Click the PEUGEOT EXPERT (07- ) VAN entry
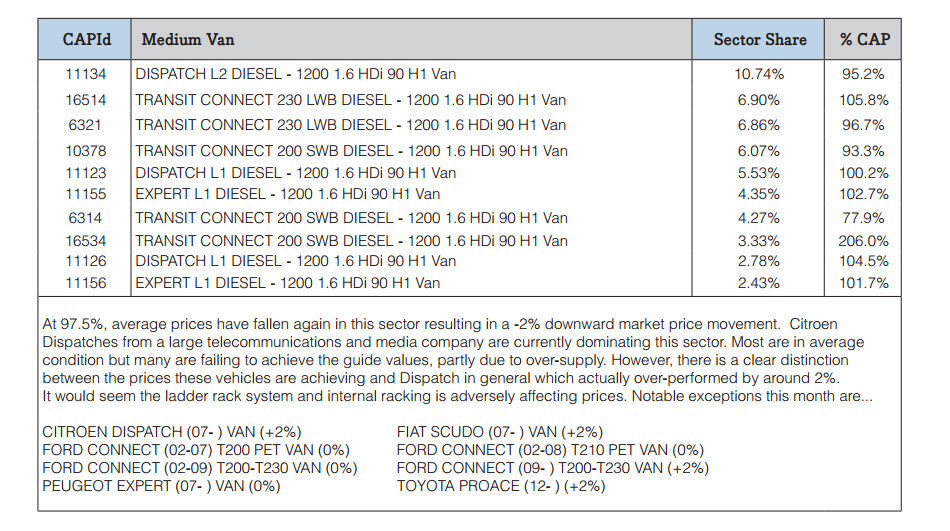This screenshot has height=531, width=950. 161,486
